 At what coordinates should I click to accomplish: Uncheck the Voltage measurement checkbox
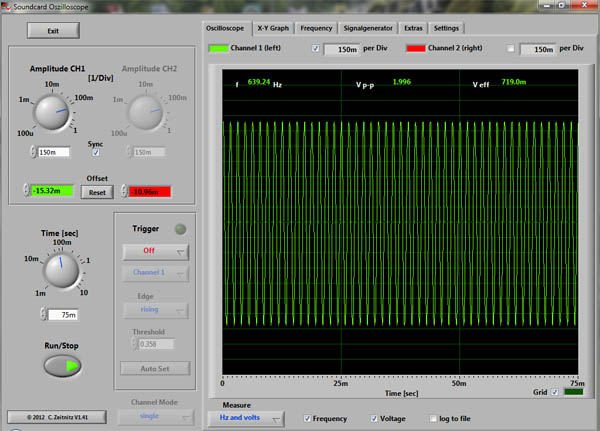pyautogui.click(x=375, y=418)
